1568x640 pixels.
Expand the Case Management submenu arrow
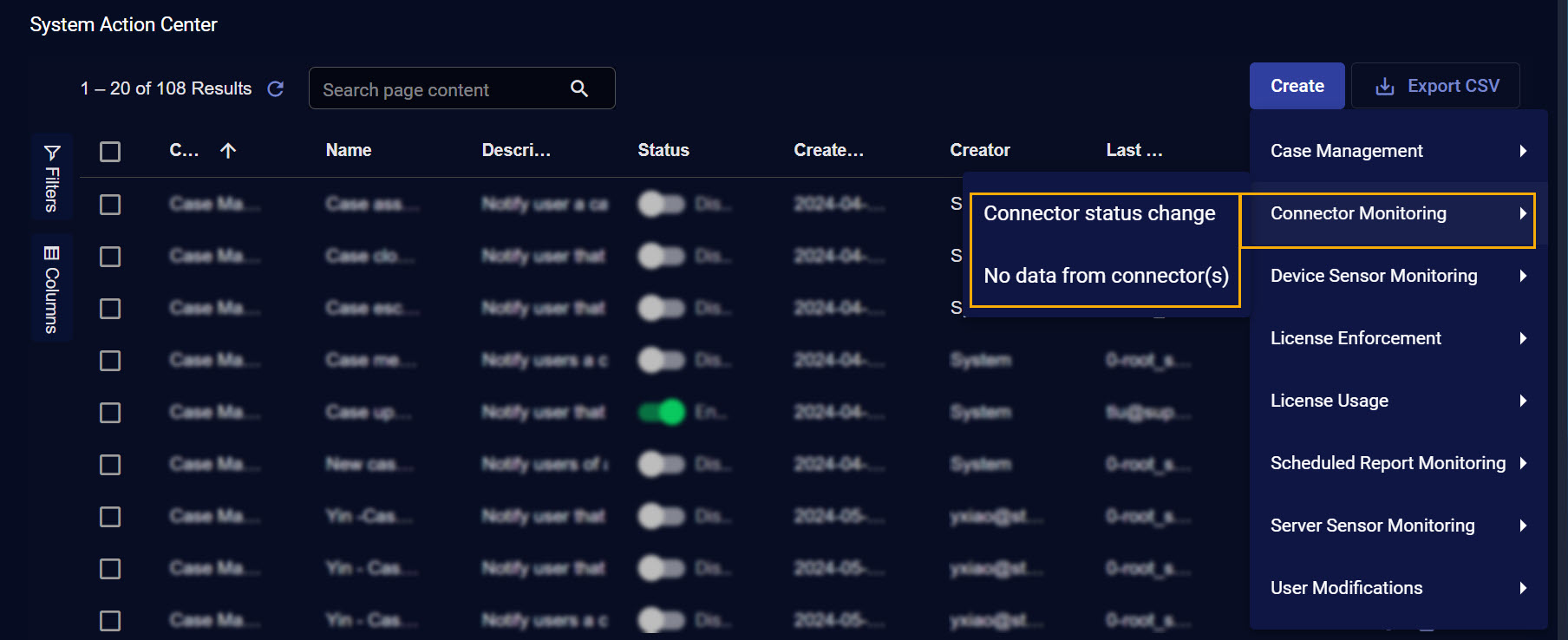point(1523,151)
